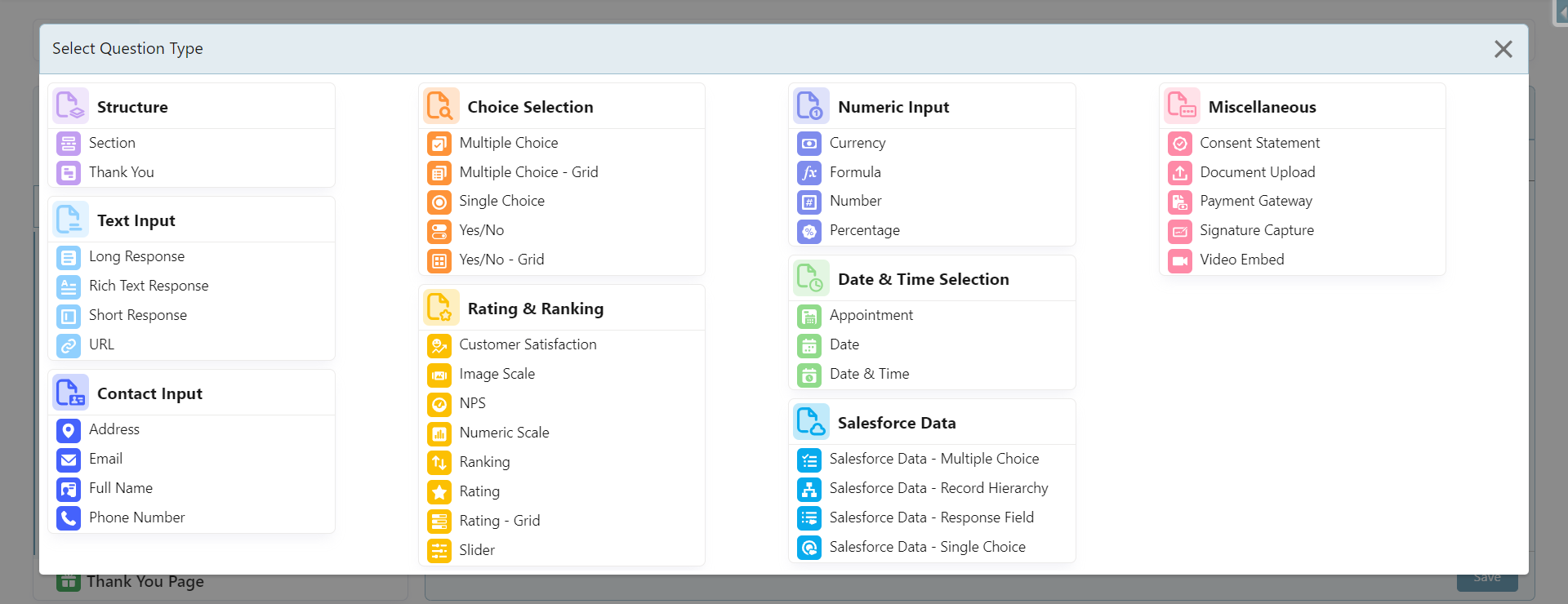Add a Long Response question
This screenshot has width=1568, height=604.
pos(136,256)
